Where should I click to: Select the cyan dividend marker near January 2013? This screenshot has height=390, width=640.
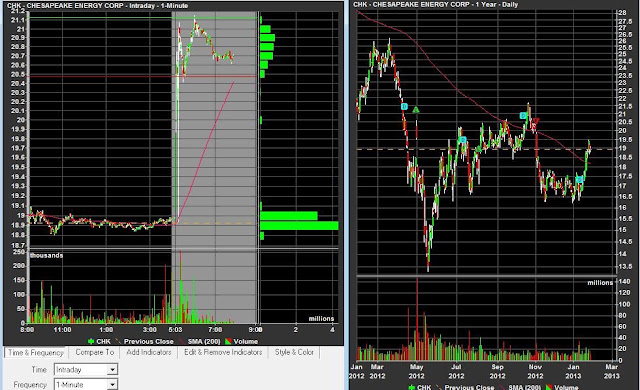[x=579, y=179]
